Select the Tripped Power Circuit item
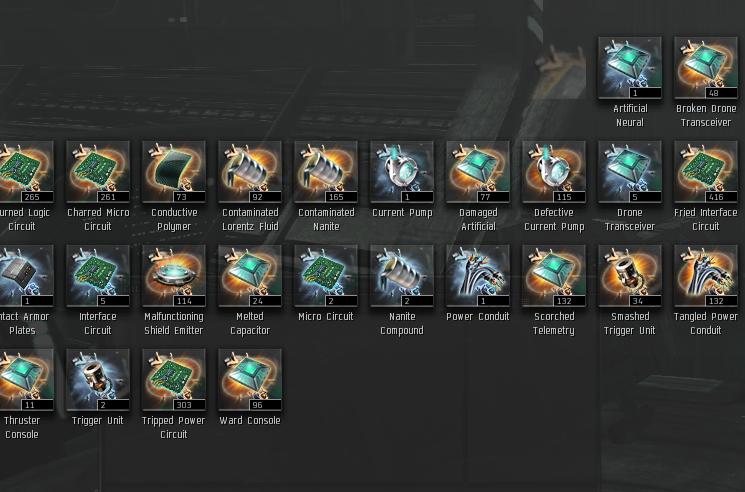The image size is (745, 492). tap(174, 379)
